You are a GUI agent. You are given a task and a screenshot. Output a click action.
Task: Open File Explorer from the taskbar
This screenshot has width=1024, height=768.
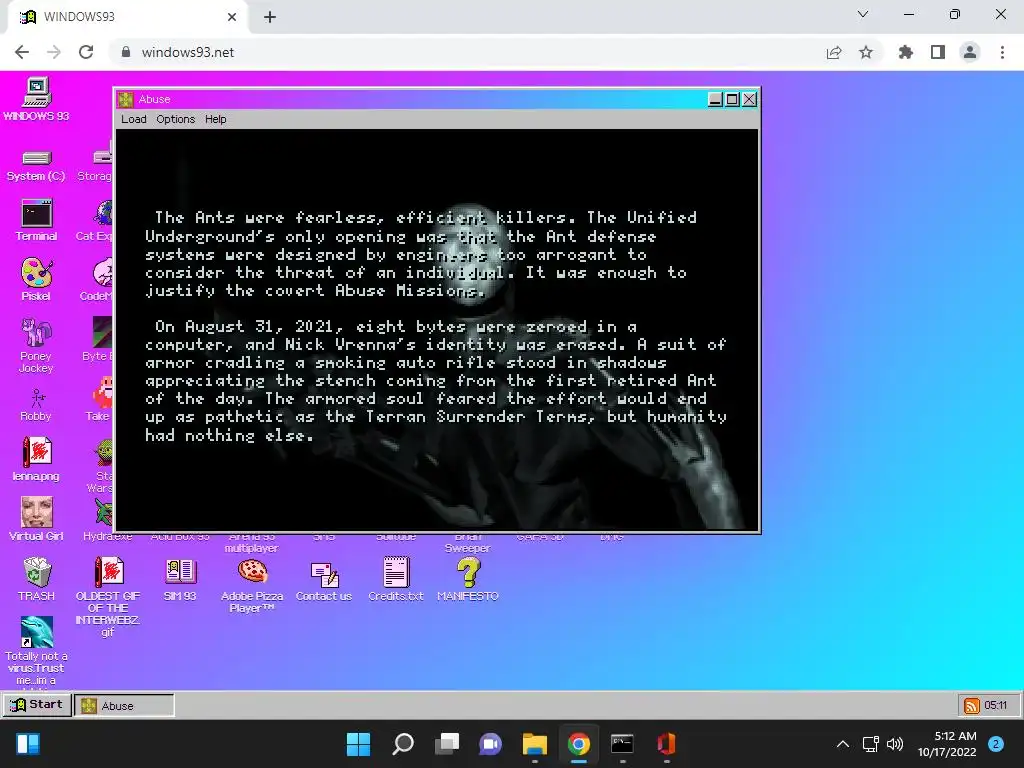(x=535, y=744)
